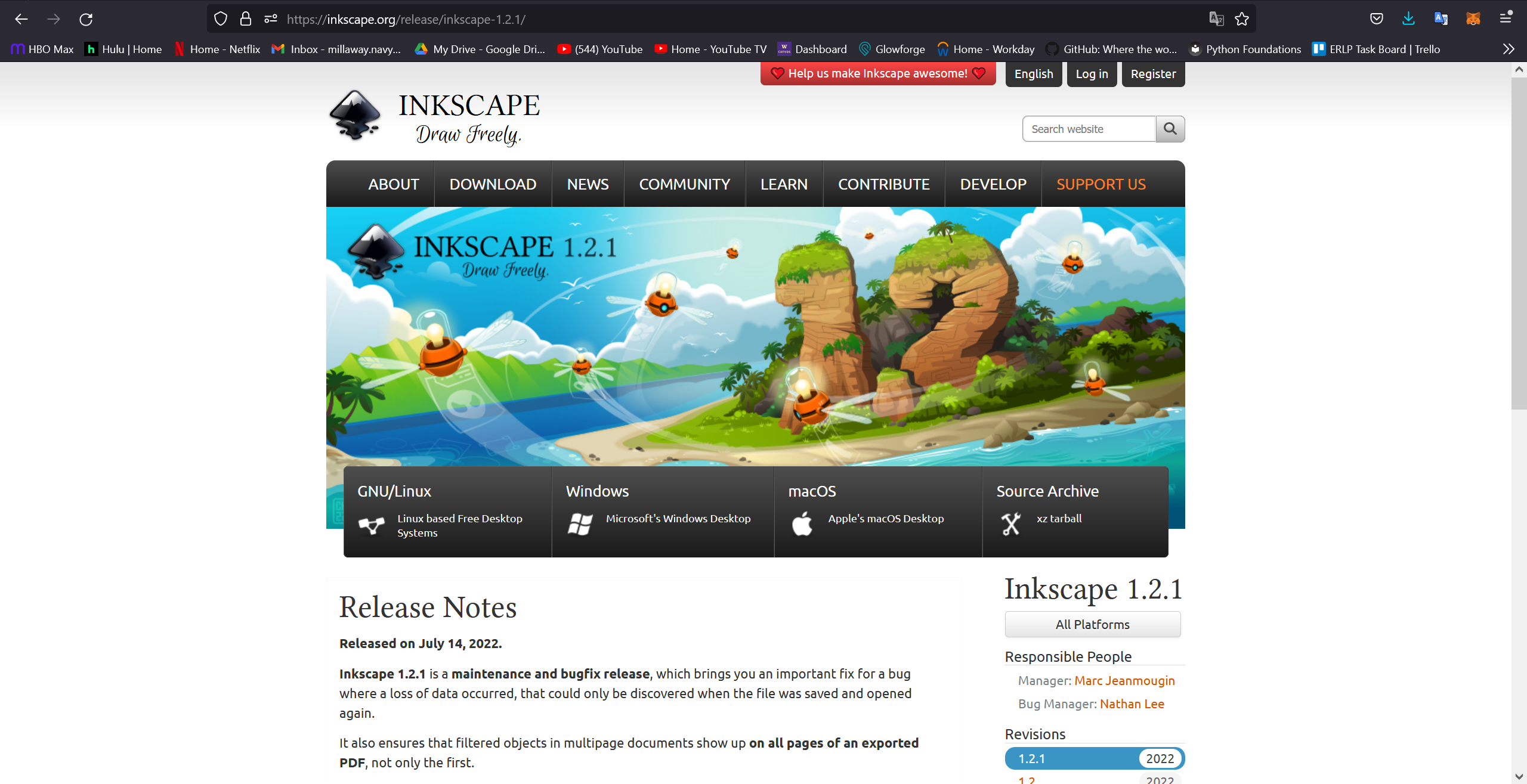Click the scrollbar down arrow
This screenshot has height=784, width=1527.
pyautogui.click(x=1519, y=777)
